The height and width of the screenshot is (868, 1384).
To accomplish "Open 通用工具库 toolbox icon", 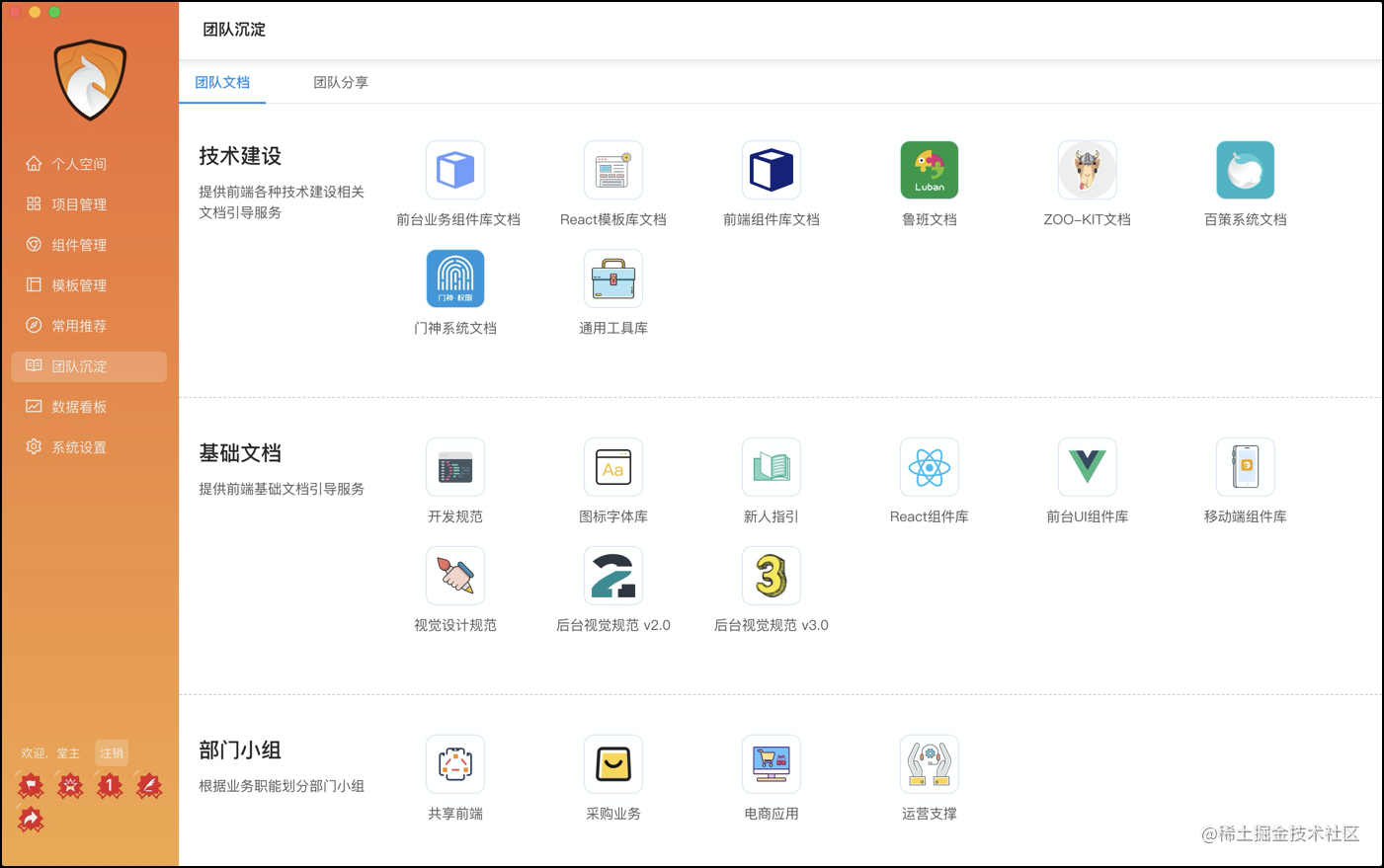I will 613,278.
